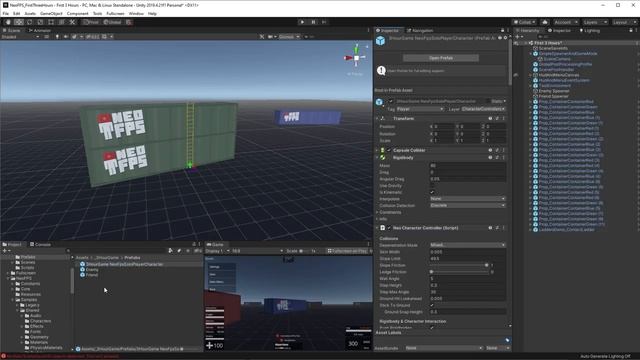The width and height of the screenshot is (640, 360).
Task: Click the Play button
Action: (302, 22)
